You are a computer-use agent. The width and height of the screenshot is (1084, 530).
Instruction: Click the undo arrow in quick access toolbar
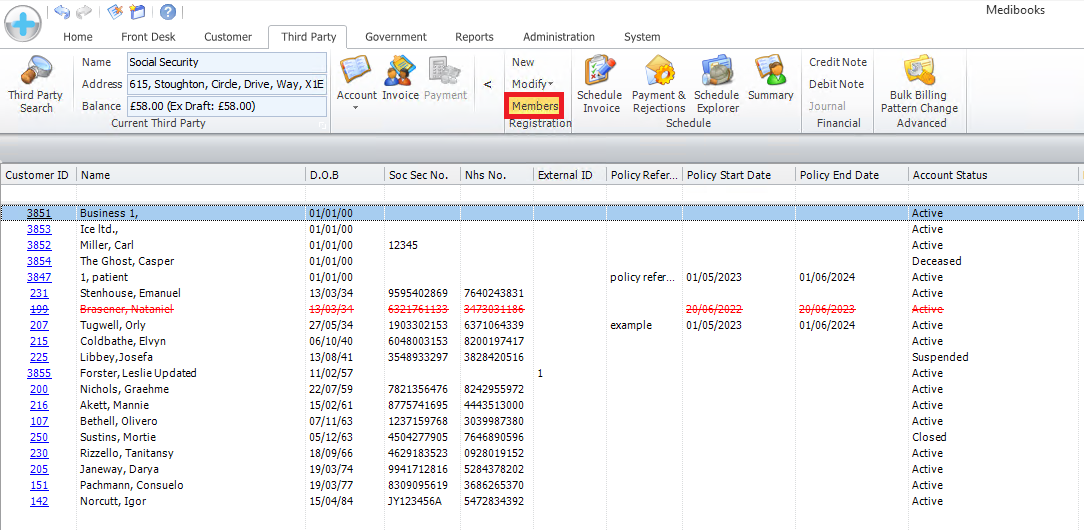[x=62, y=12]
